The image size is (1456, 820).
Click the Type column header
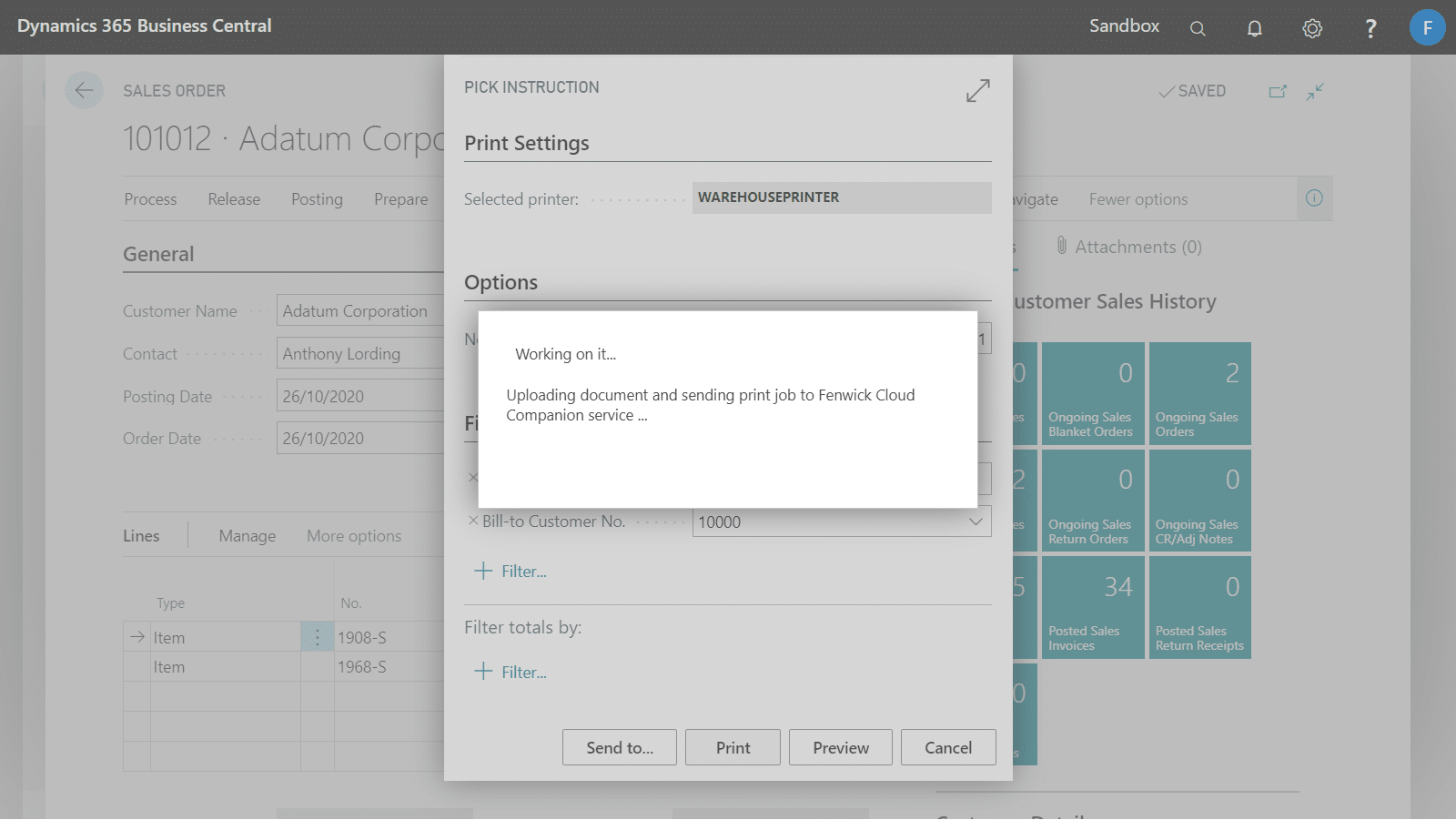click(x=170, y=603)
